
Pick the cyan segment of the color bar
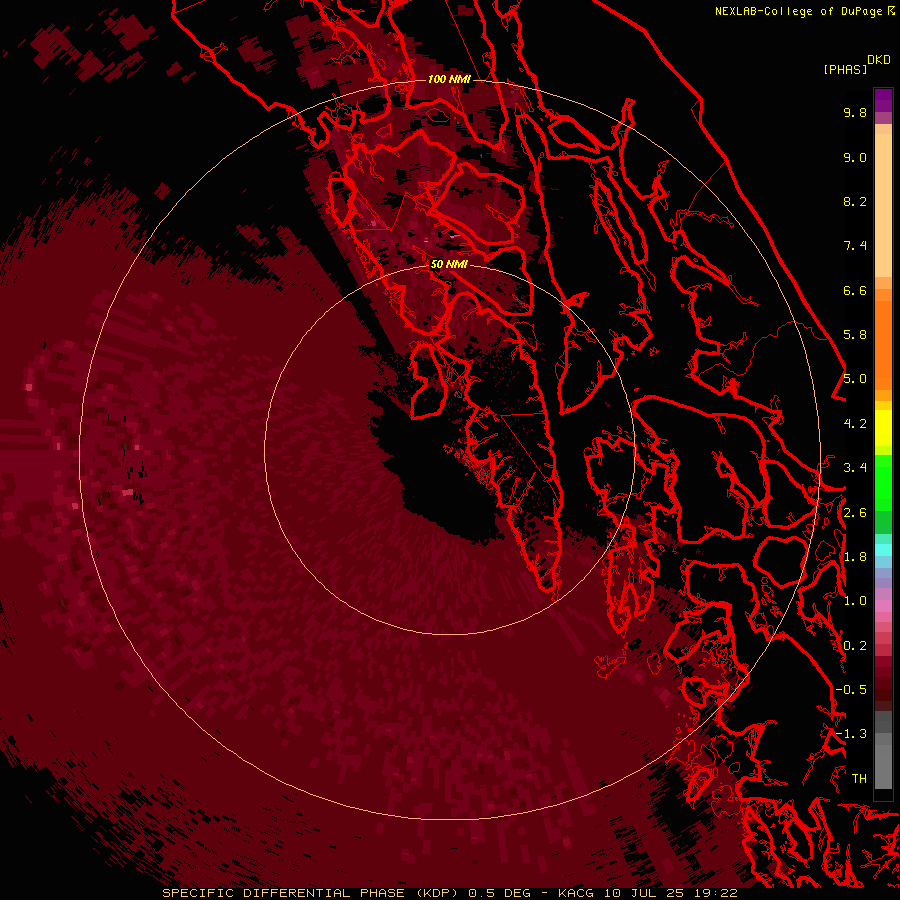(883, 549)
